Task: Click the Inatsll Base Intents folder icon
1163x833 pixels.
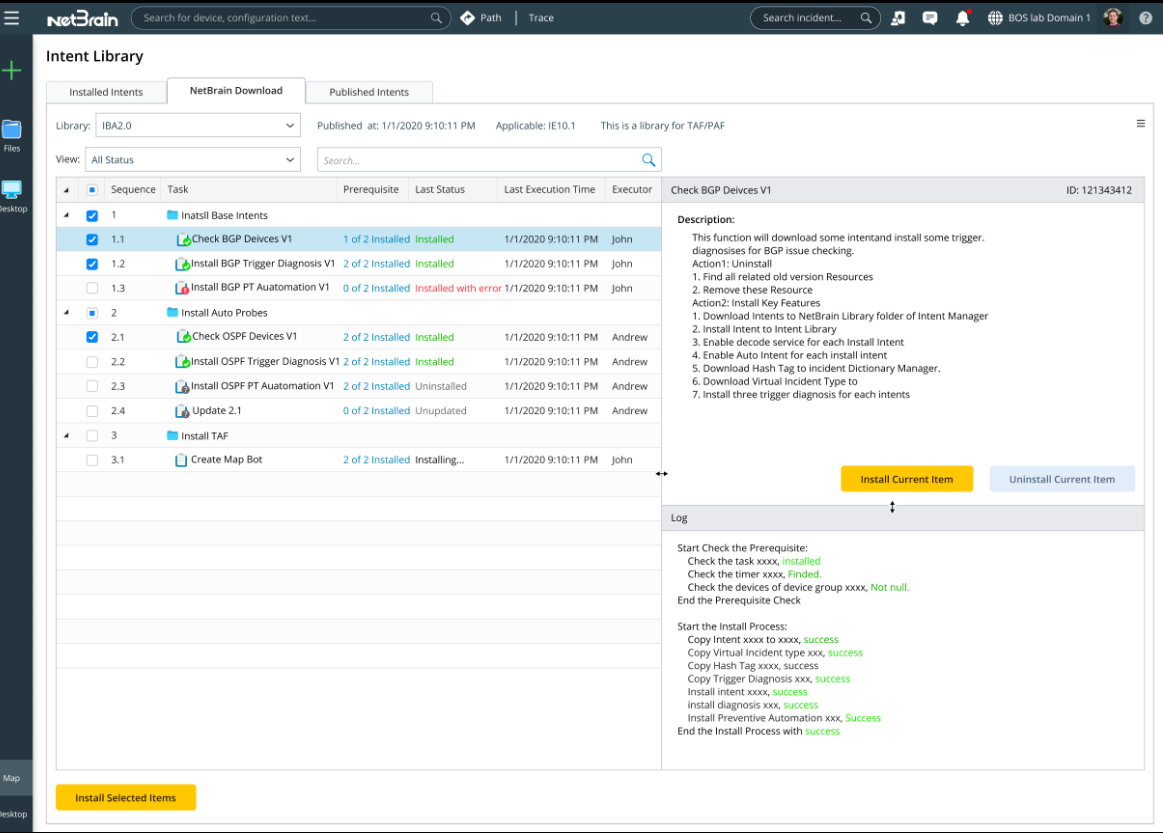Action: [x=173, y=215]
